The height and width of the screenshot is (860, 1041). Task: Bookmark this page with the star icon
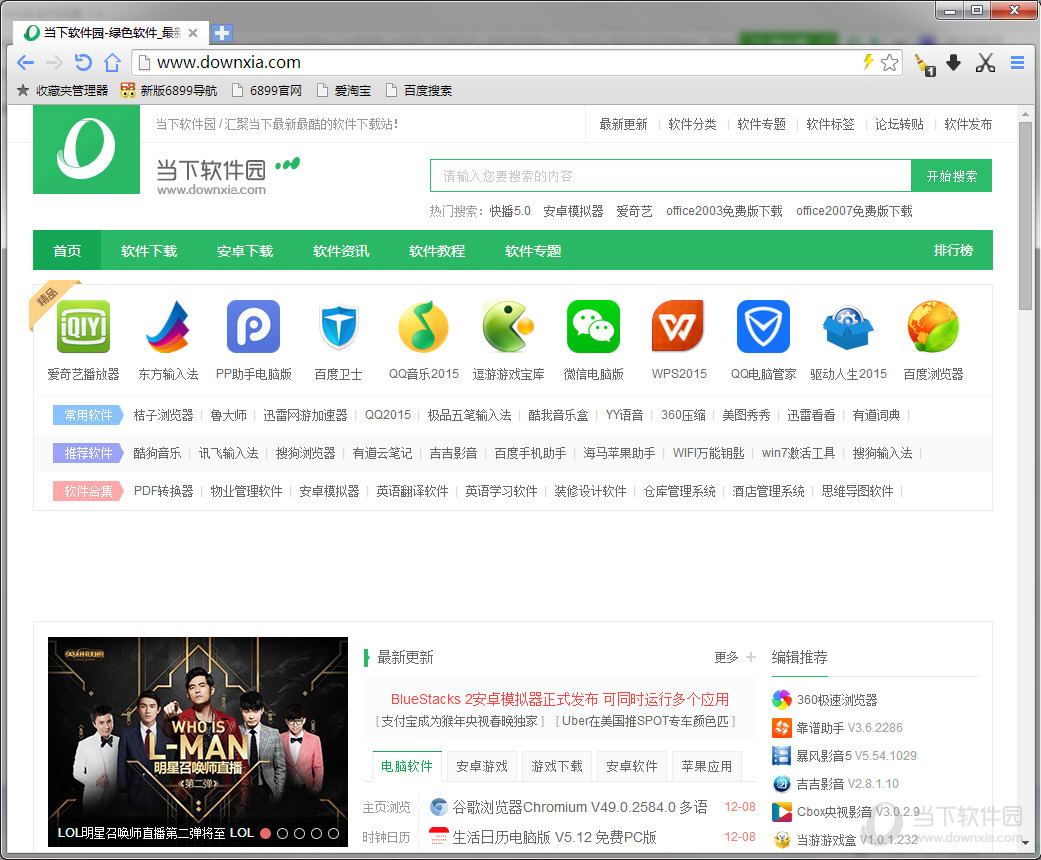(x=890, y=62)
